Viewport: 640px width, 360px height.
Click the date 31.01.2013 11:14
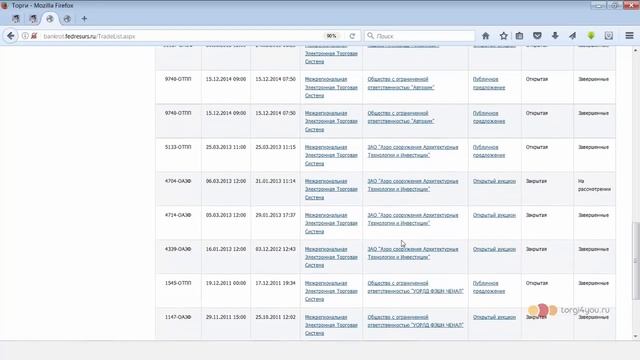click(x=276, y=181)
